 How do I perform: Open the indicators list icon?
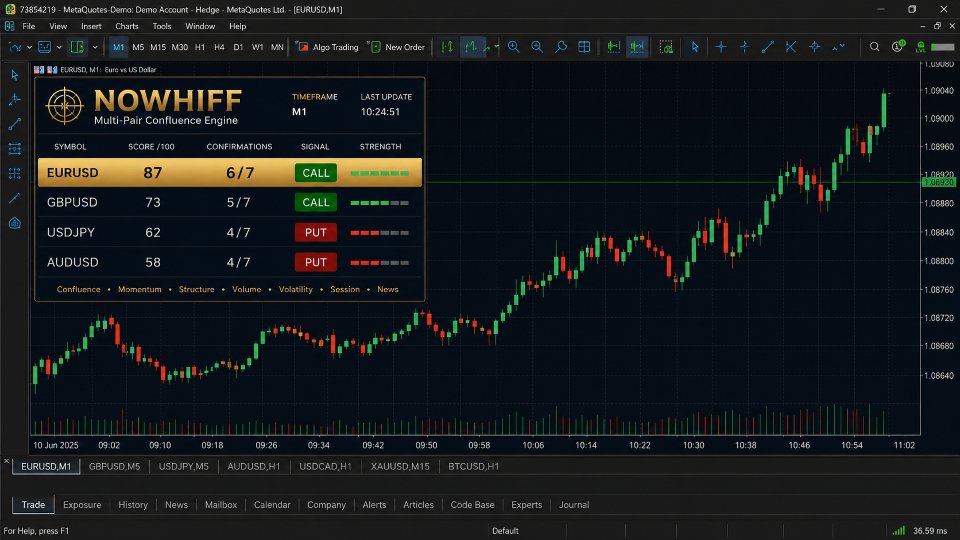point(45,47)
